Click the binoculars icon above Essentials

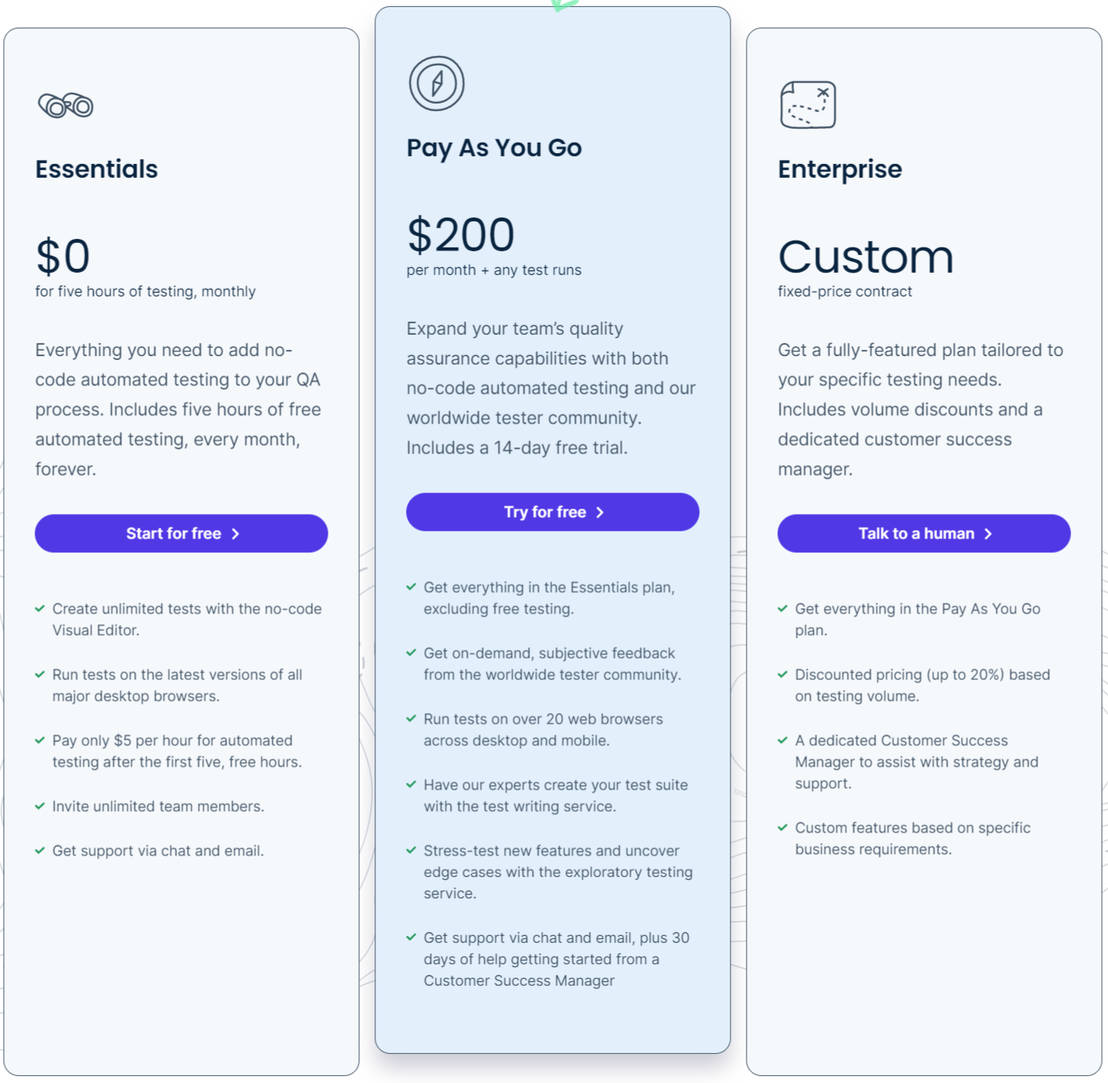[x=64, y=104]
